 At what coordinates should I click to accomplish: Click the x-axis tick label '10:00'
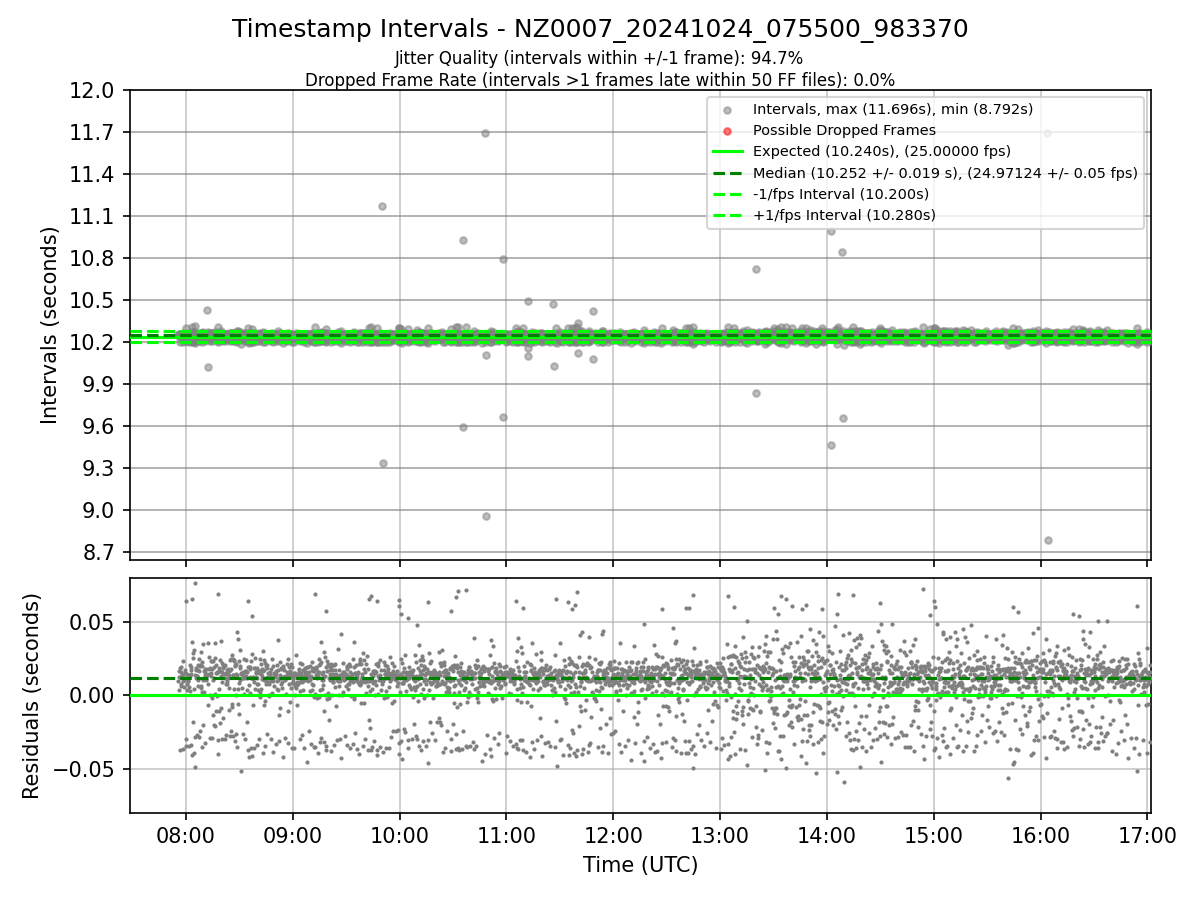coord(400,835)
